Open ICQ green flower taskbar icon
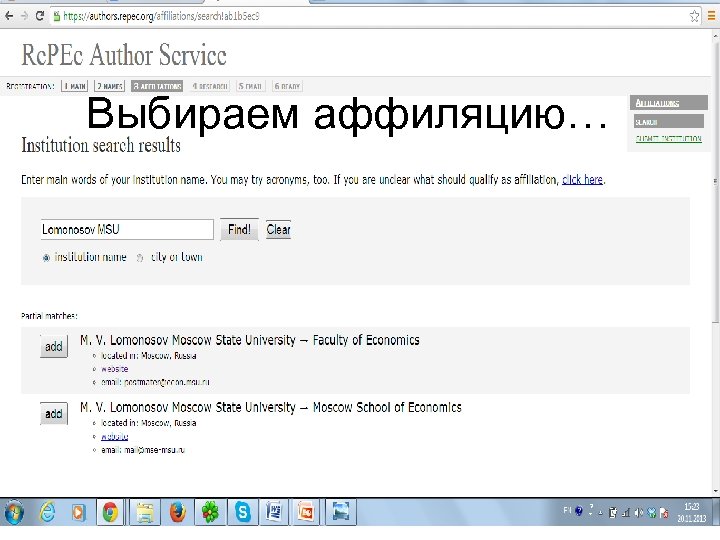720x540 pixels. pos(210,512)
